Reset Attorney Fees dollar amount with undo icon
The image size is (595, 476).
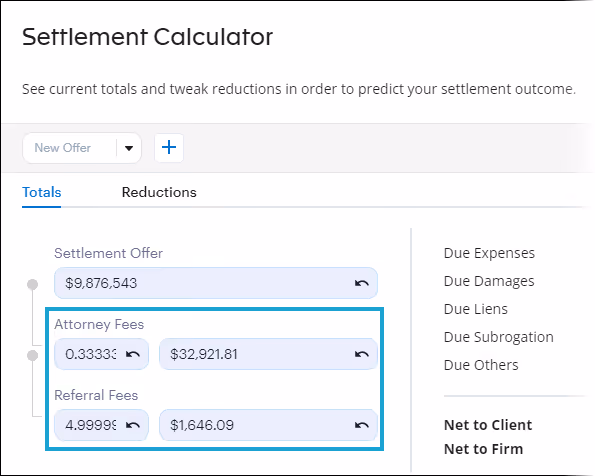361,355
